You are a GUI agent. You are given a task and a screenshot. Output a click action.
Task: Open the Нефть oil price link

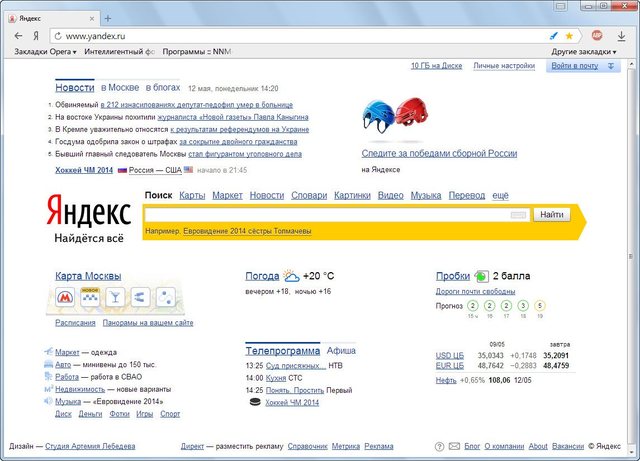[446, 380]
